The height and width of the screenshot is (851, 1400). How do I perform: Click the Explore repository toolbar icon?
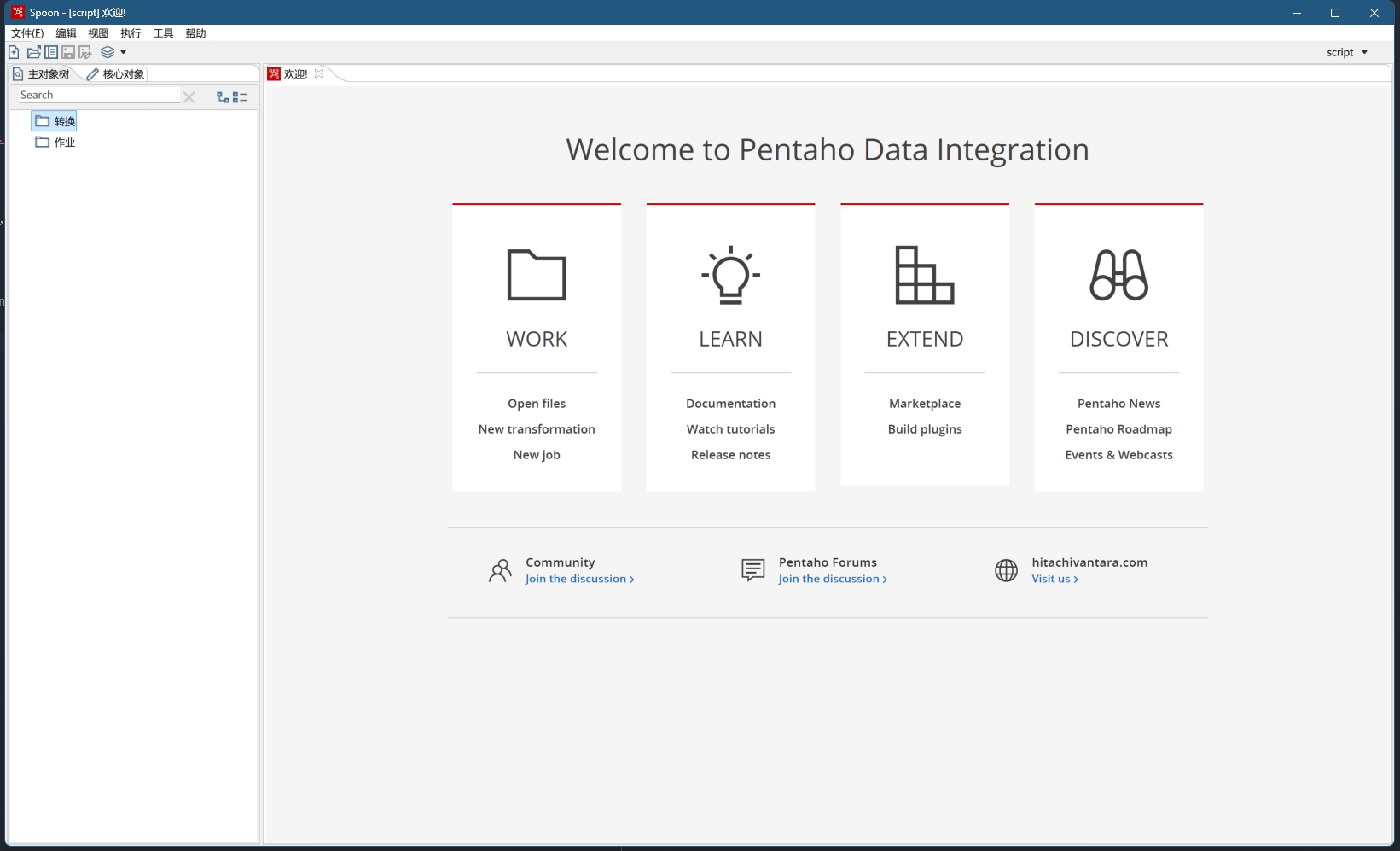51,52
